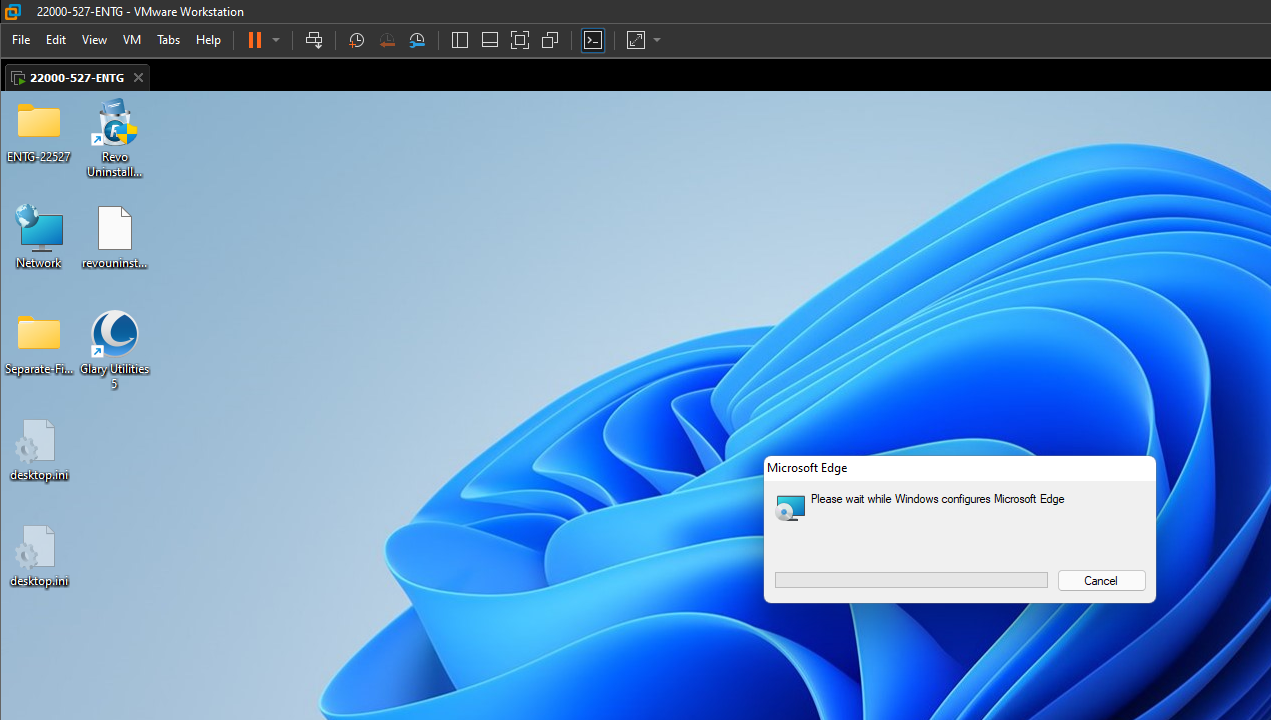Viewport: 1271px width, 720px height.
Task: Switch to Unity mode
Action: tap(550, 40)
